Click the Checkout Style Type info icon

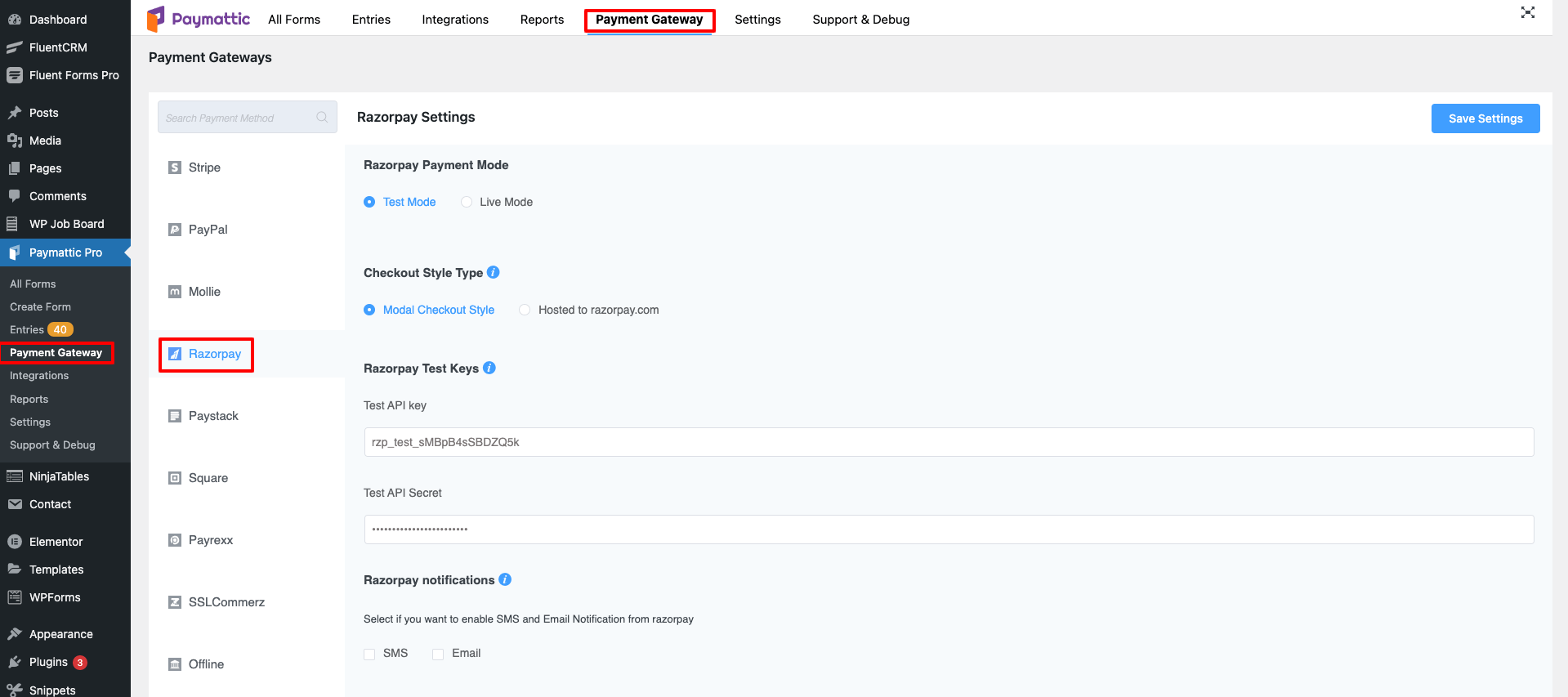pos(494,272)
